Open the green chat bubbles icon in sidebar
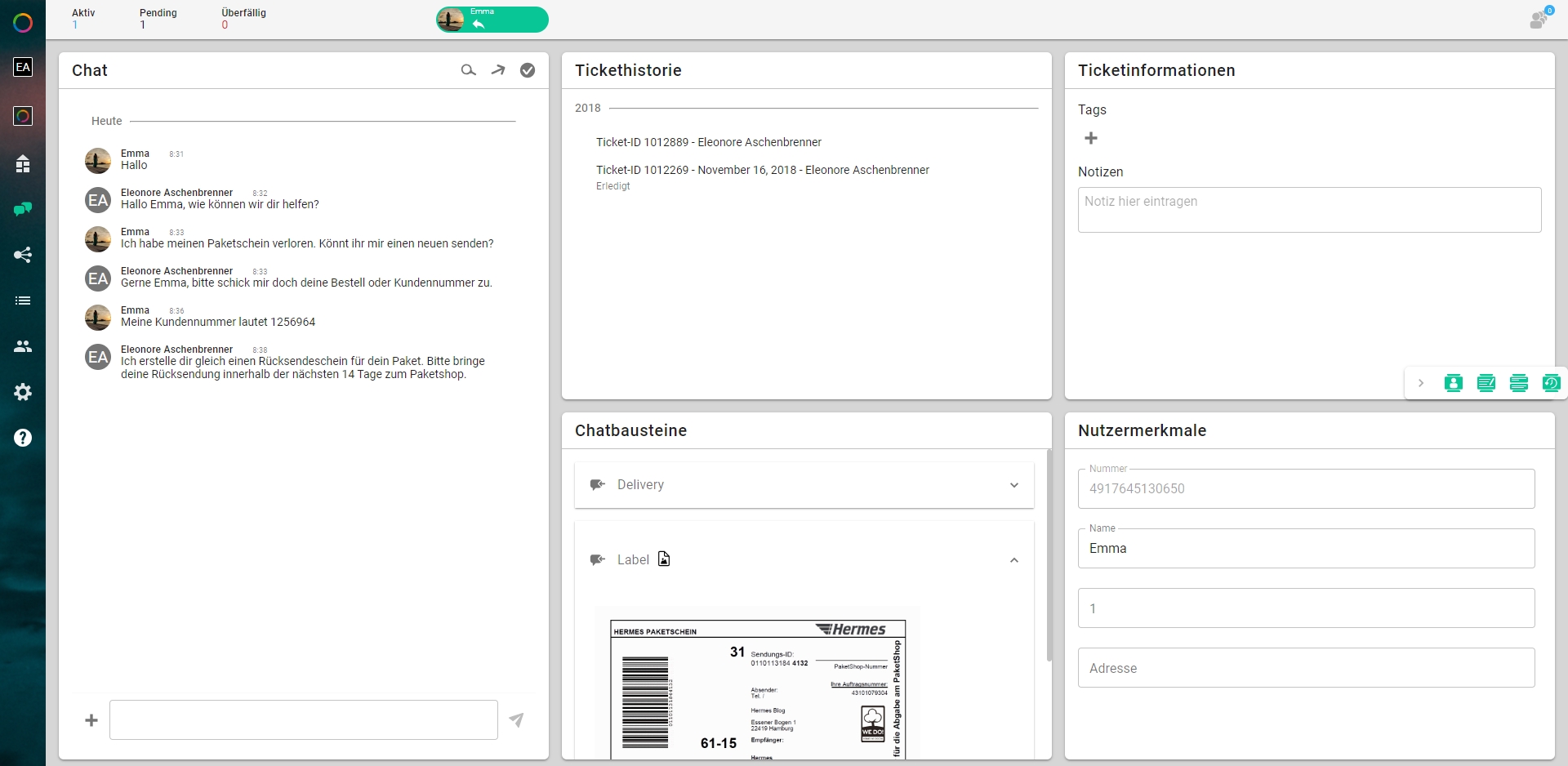This screenshot has width=1568, height=766. pos(23,209)
